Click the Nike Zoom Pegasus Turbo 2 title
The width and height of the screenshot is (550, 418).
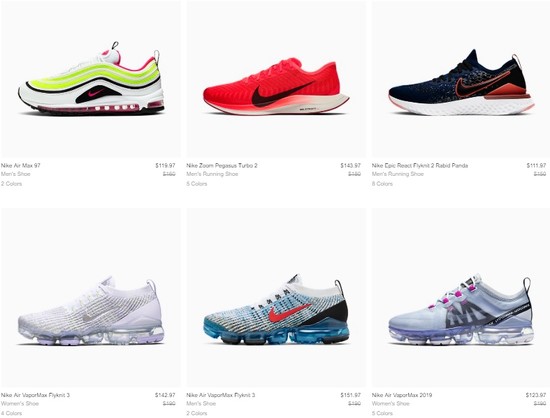point(222,166)
